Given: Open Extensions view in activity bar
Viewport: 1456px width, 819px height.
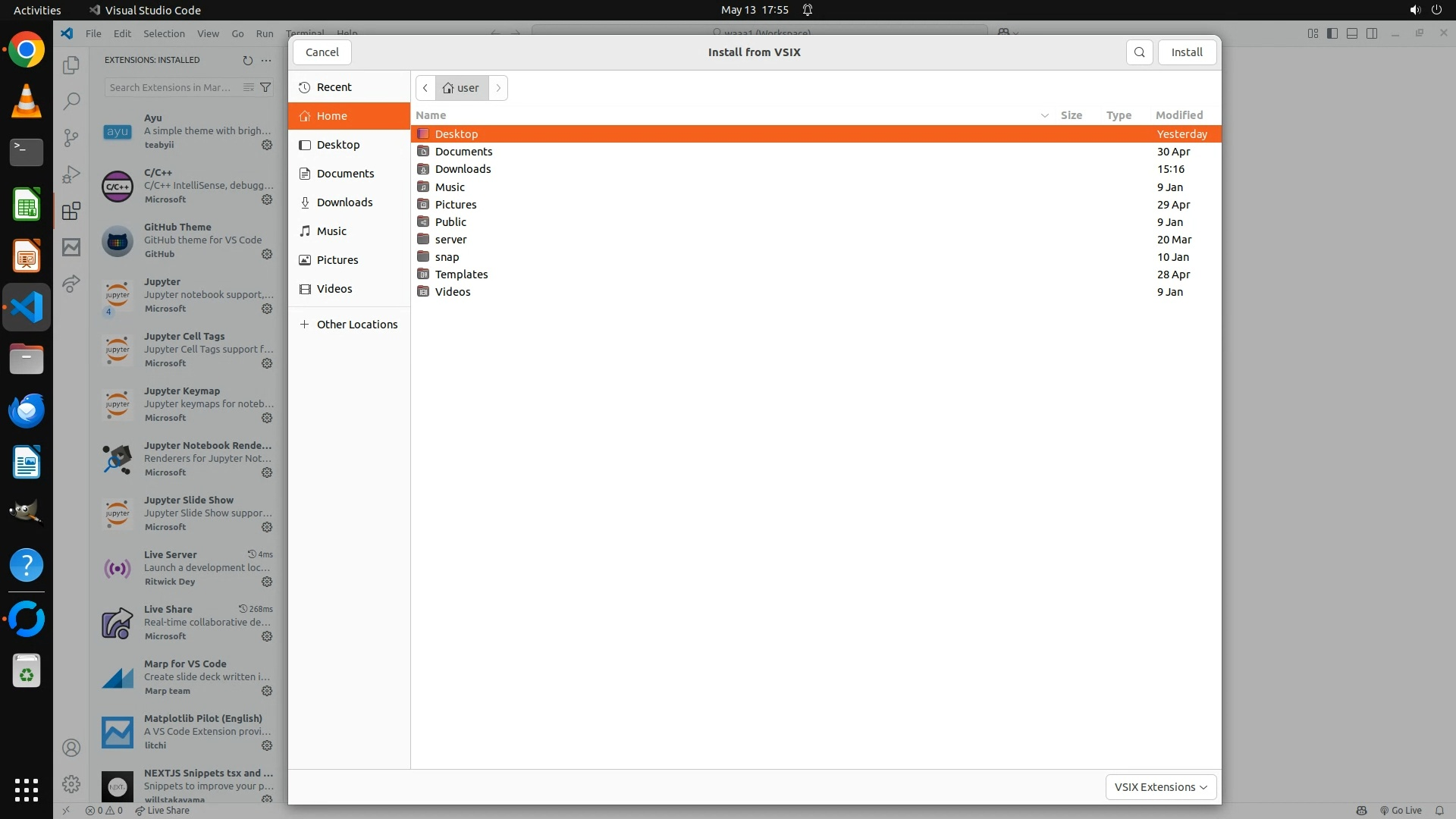Looking at the screenshot, I should (71, 211).
